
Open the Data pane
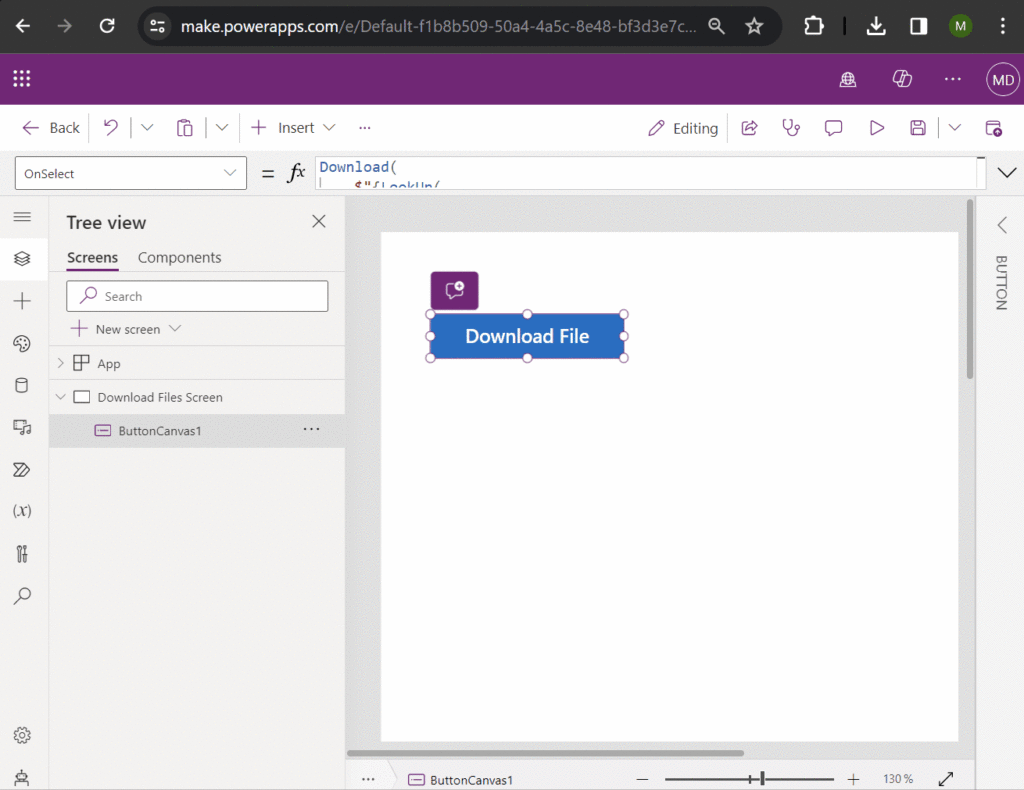tap(24, 385)
